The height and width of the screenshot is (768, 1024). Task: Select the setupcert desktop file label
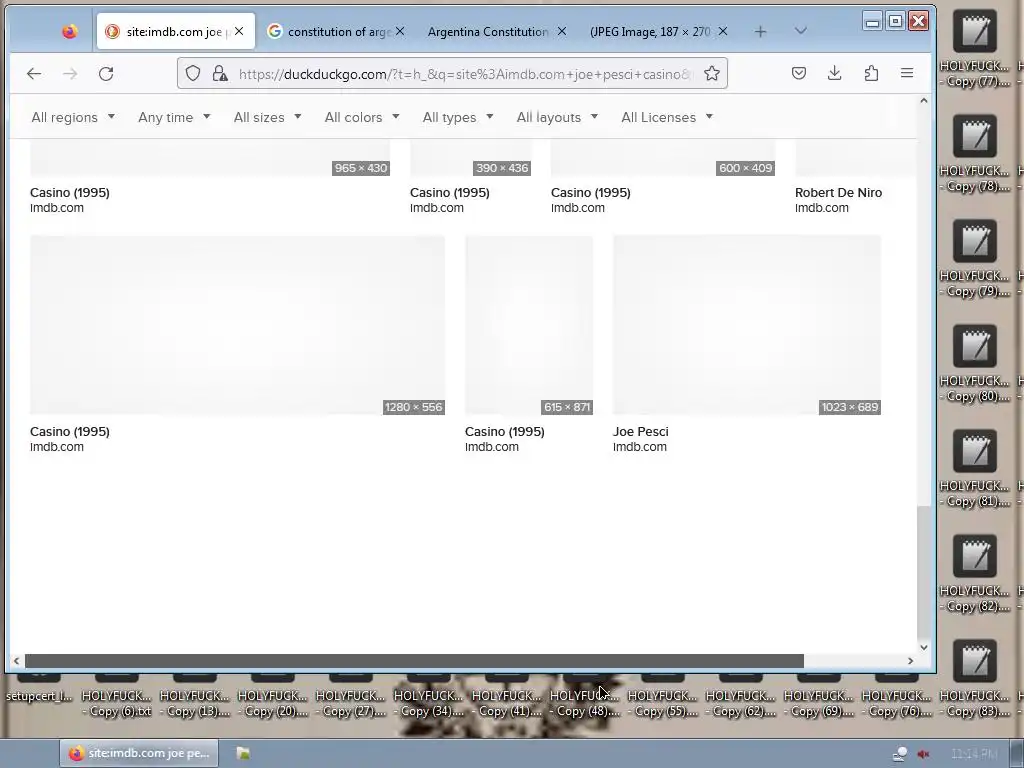click(x=39, y=696)
